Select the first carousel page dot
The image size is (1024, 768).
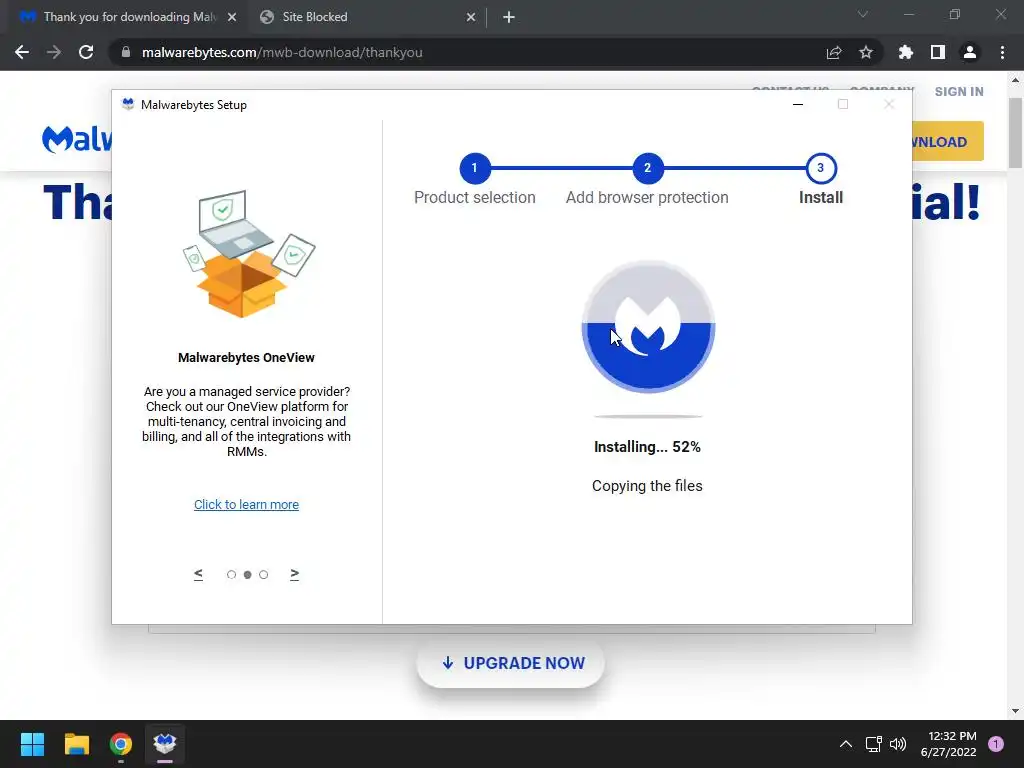coord(231,575)
